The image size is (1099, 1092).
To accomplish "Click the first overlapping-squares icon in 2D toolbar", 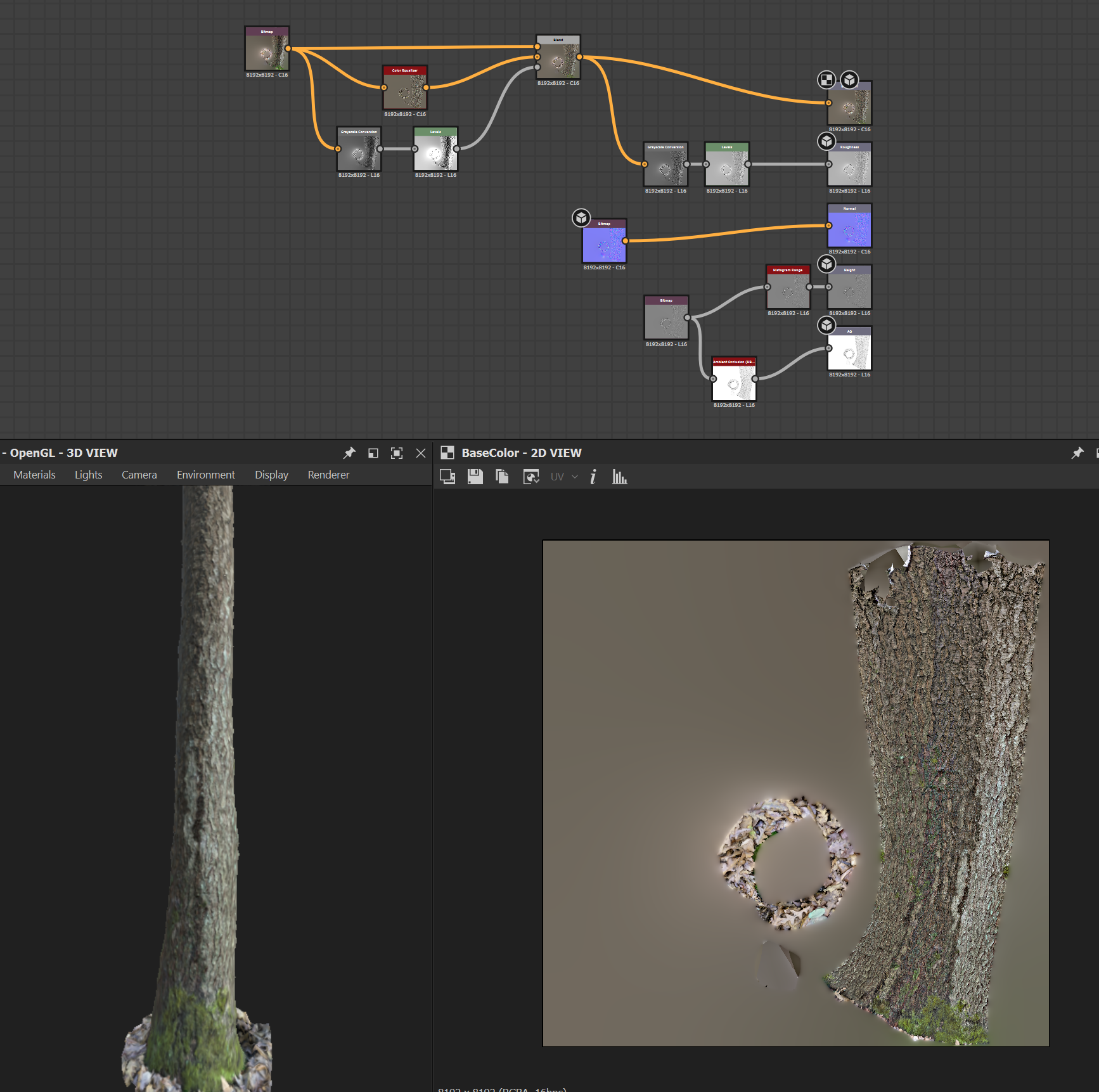I will pos(447,477).
